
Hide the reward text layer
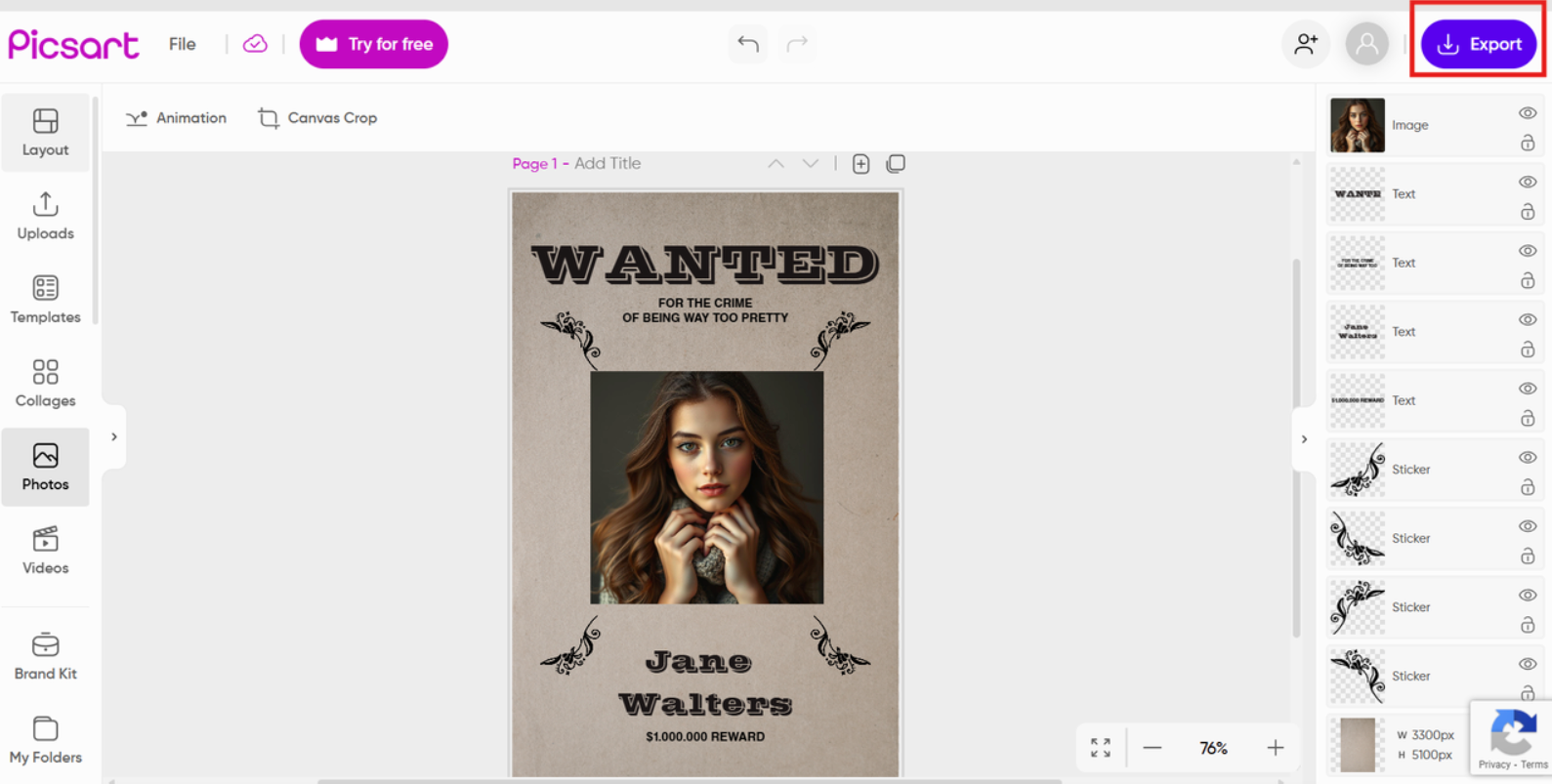pyautogui.click(x=1528, y=389)
